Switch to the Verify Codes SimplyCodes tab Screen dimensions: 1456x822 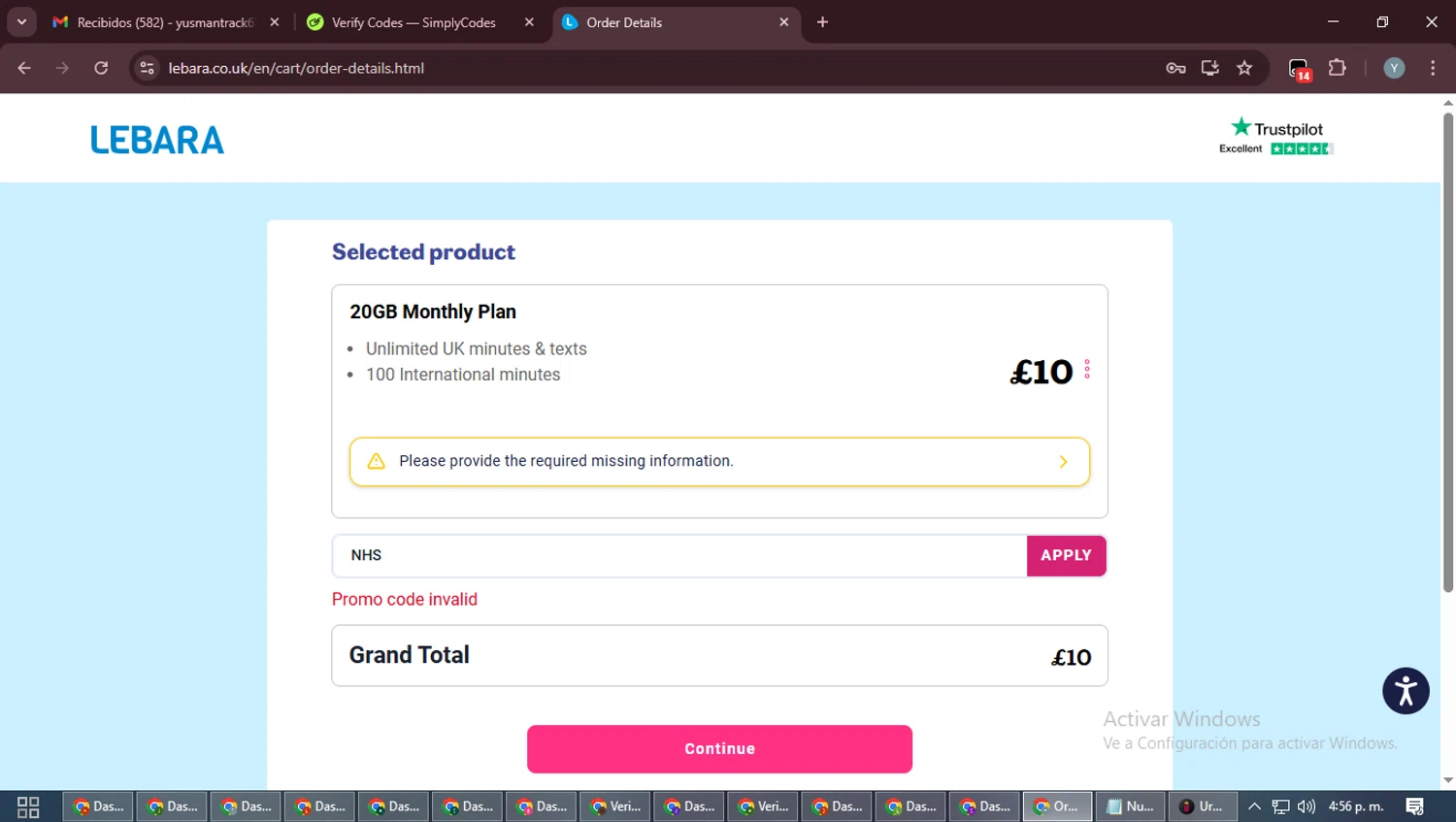pyautogui.click(x=414, y=22)
